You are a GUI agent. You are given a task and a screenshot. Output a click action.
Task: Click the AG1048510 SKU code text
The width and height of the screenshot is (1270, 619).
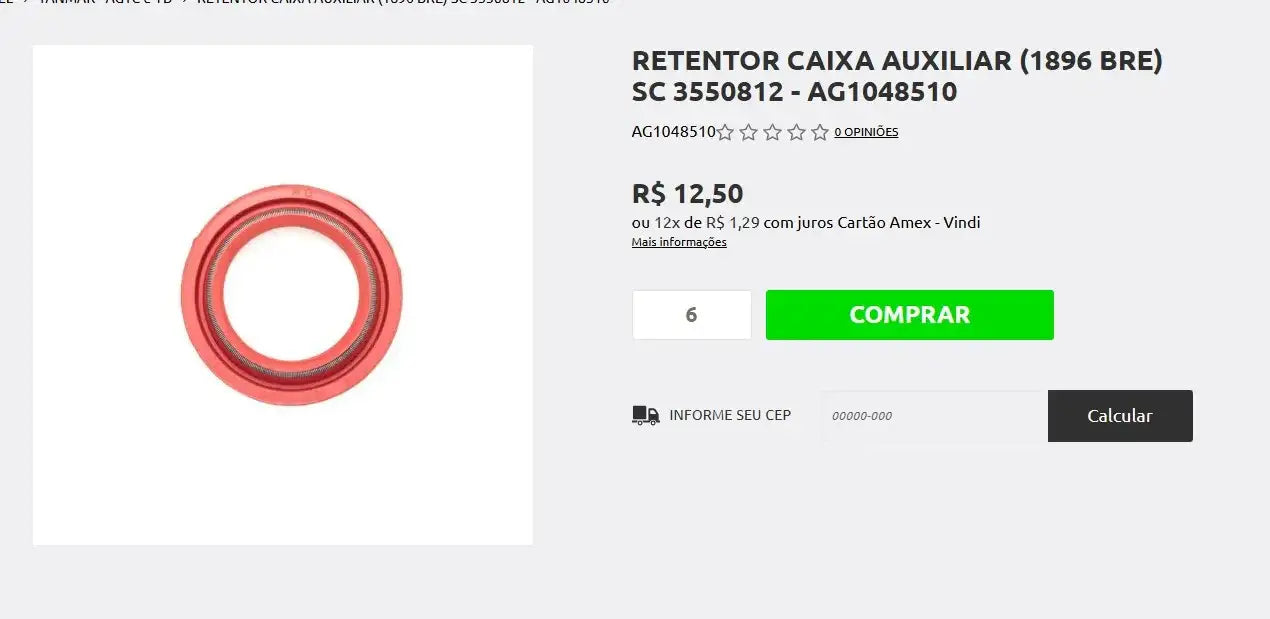[673, 132]
